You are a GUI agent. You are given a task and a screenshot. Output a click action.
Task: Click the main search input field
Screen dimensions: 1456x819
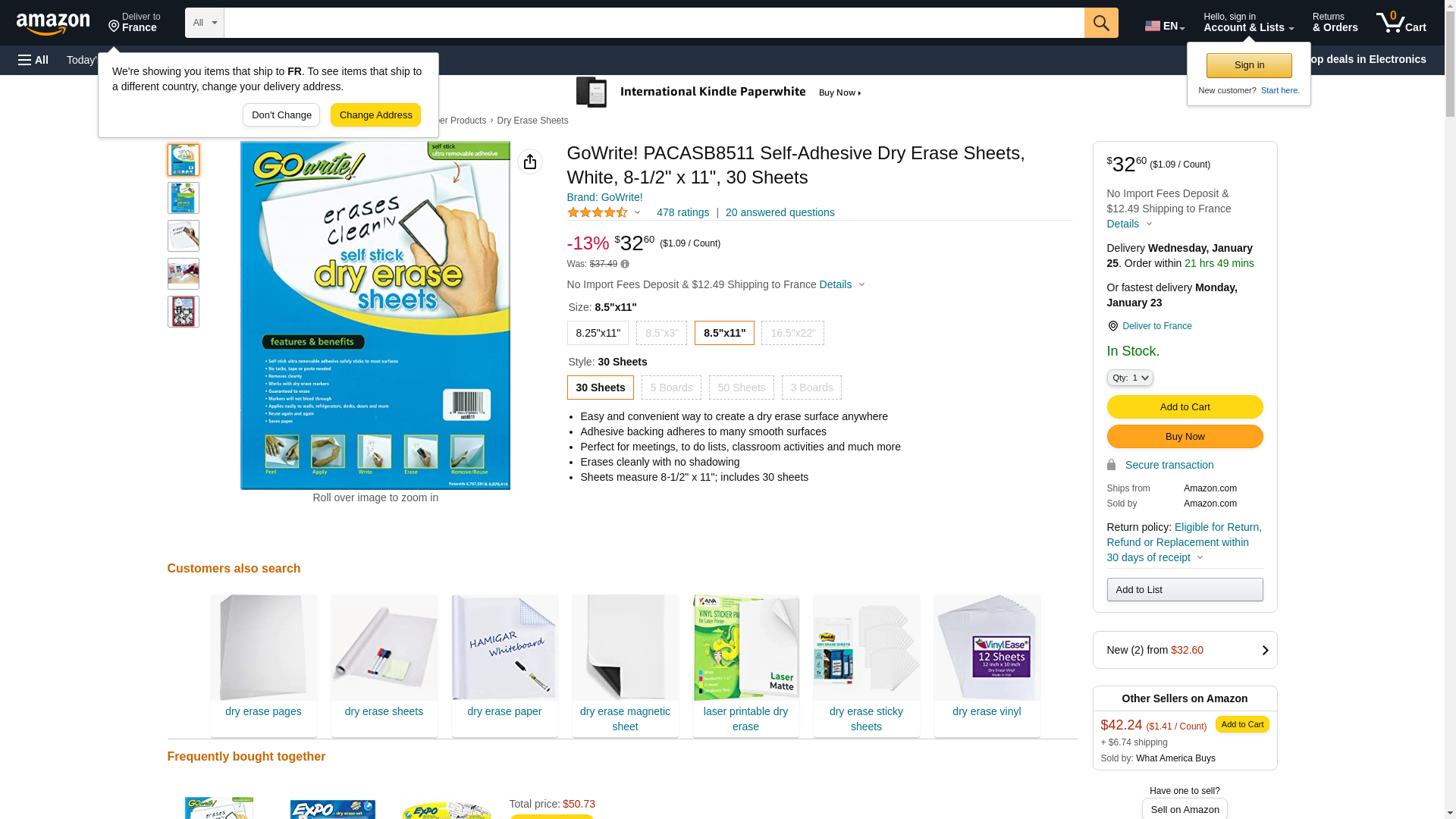point(654,23)
